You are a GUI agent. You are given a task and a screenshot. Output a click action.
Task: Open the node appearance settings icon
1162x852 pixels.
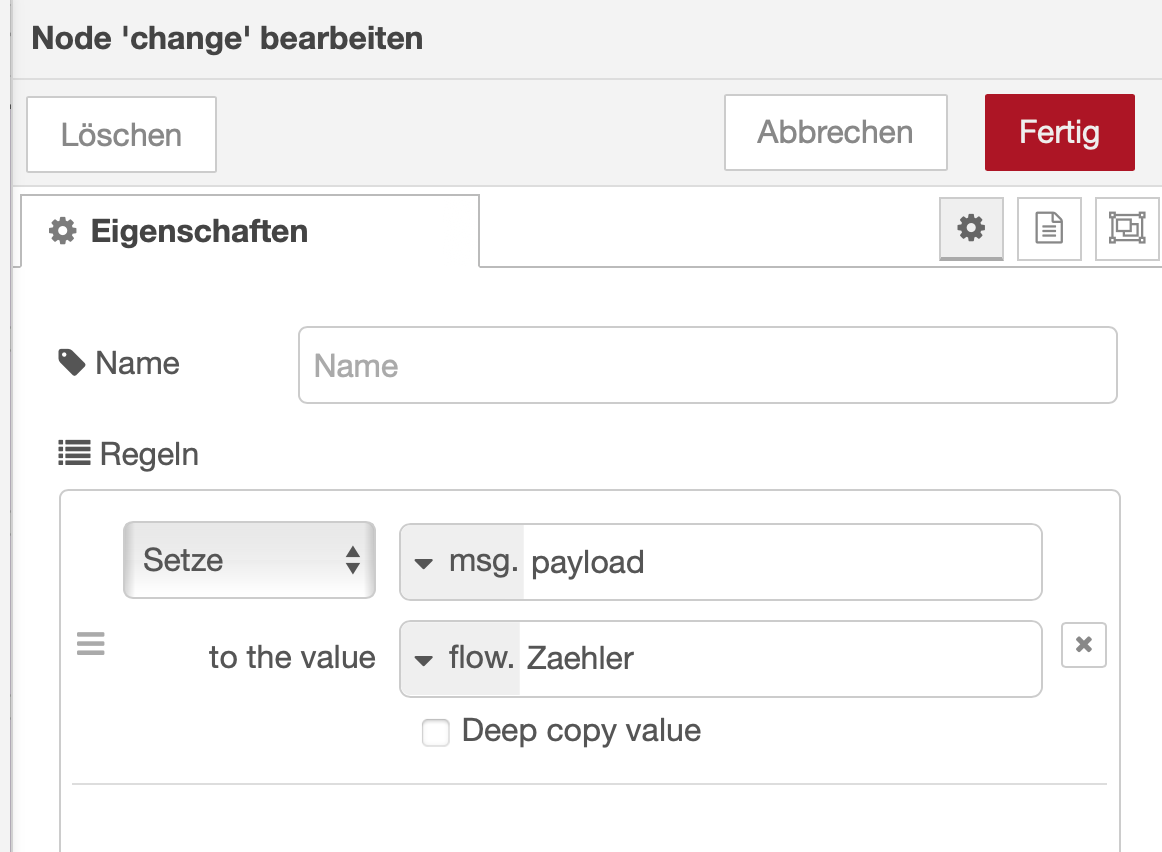click(x=1127, y=229)
